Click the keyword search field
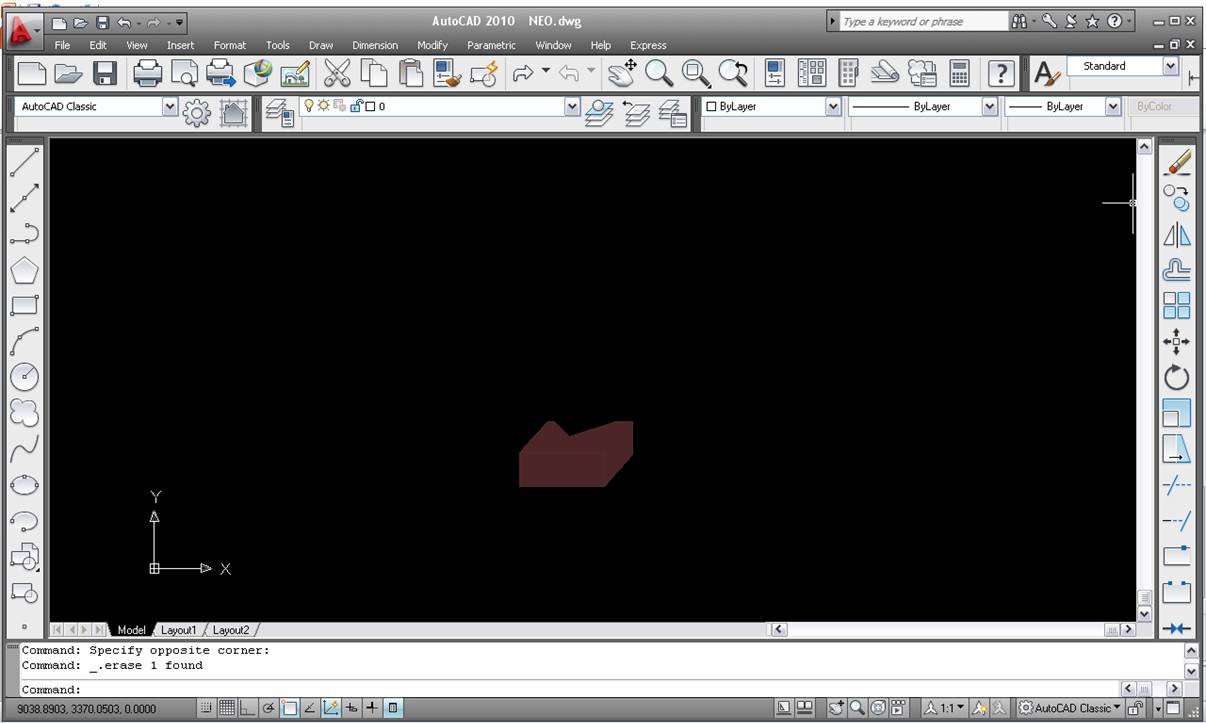1206x723 pixels. point(924,21)
